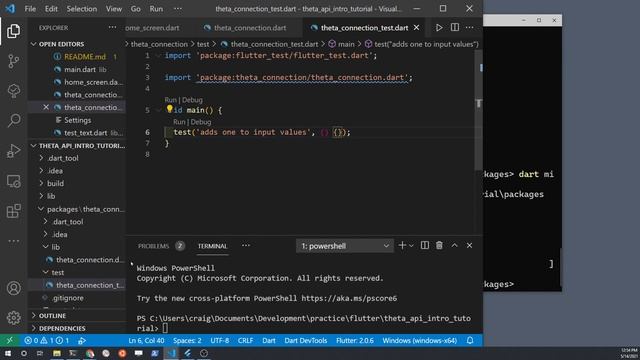This screenshot has height=360, width=640.
Task: Close theta_connection_test entry in Open Editors
Action: pos(46,107)
